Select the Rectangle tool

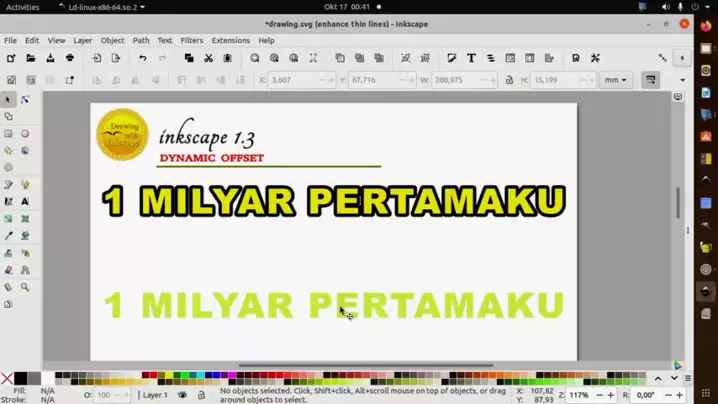[9, 133]
